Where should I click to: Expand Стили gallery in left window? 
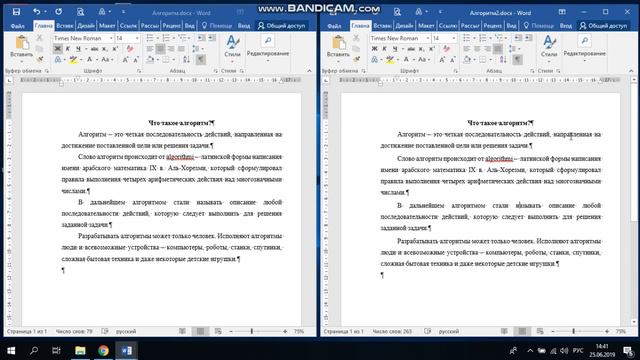pyautogui.click(x=232, y=48)
